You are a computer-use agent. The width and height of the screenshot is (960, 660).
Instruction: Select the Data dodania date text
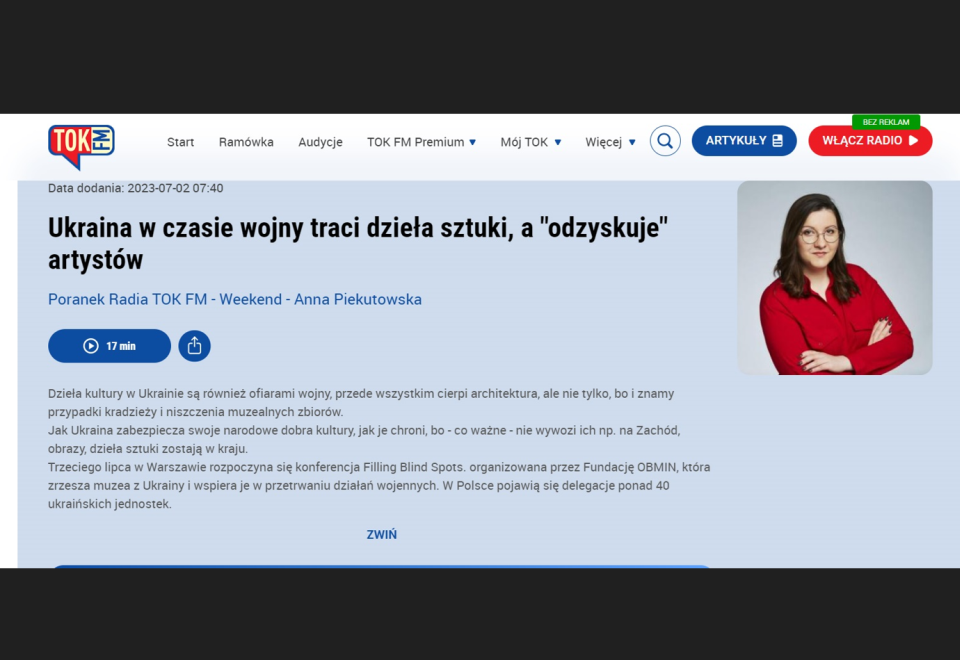135,189
